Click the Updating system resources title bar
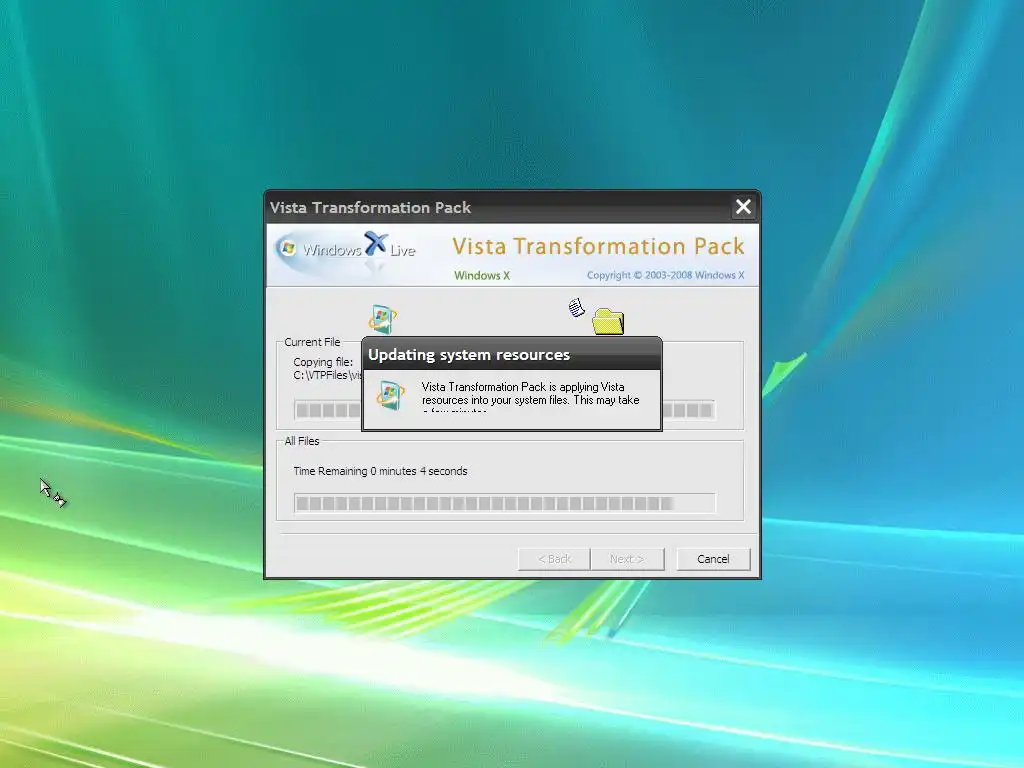This screenshot has height=768, width=1024. [x=511, y=355]
